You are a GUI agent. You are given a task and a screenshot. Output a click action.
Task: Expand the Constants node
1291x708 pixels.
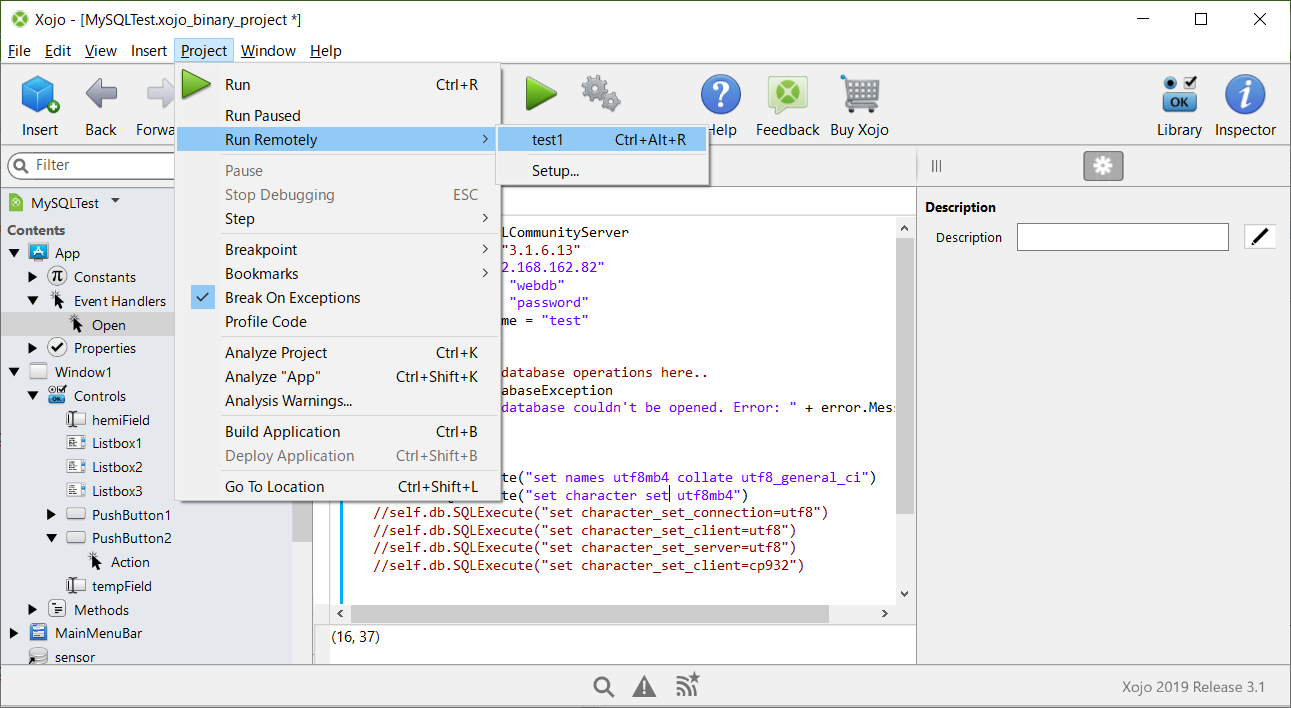click(33, 277)
